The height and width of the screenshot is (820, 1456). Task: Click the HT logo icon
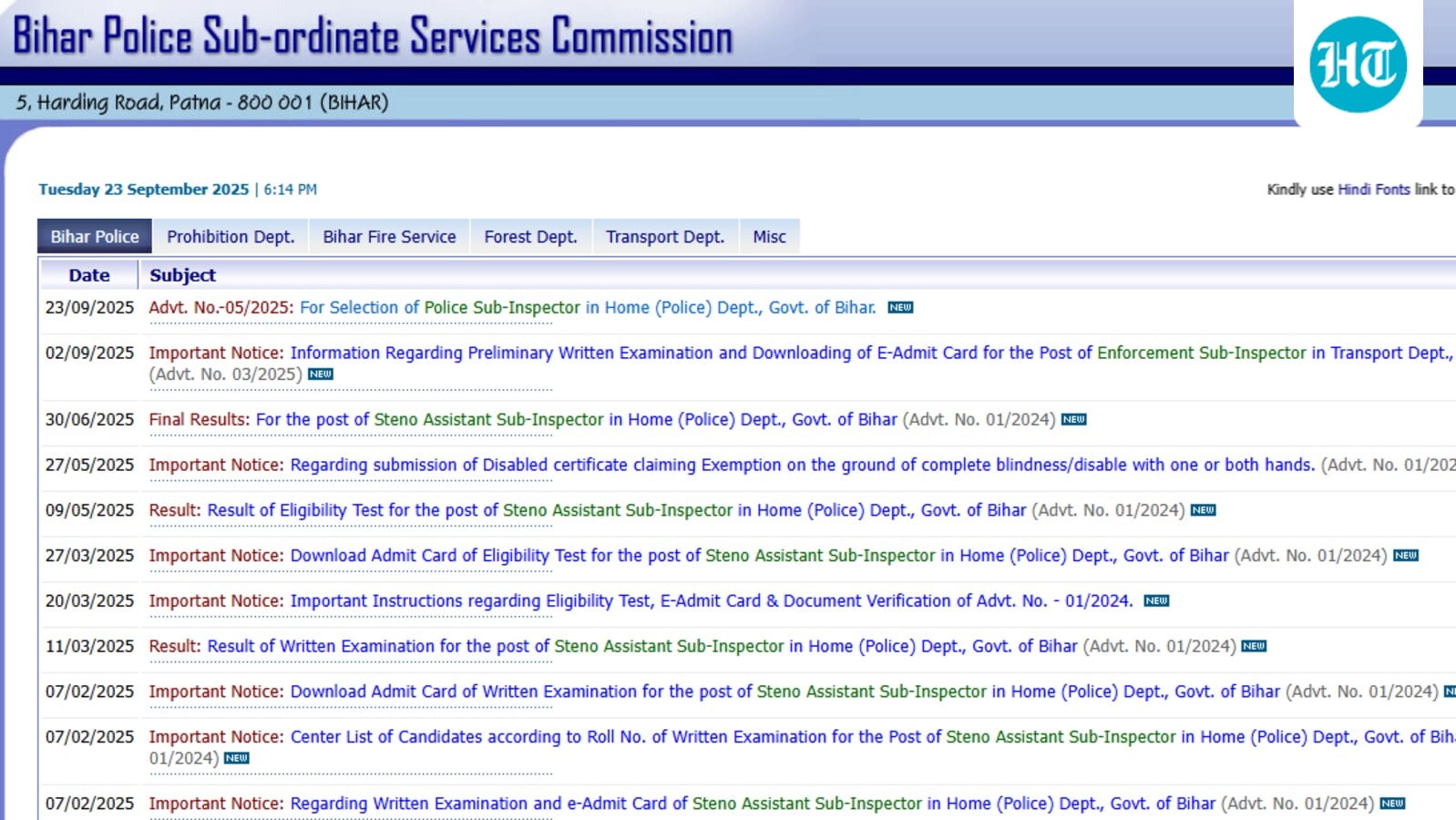point(1358,65)
